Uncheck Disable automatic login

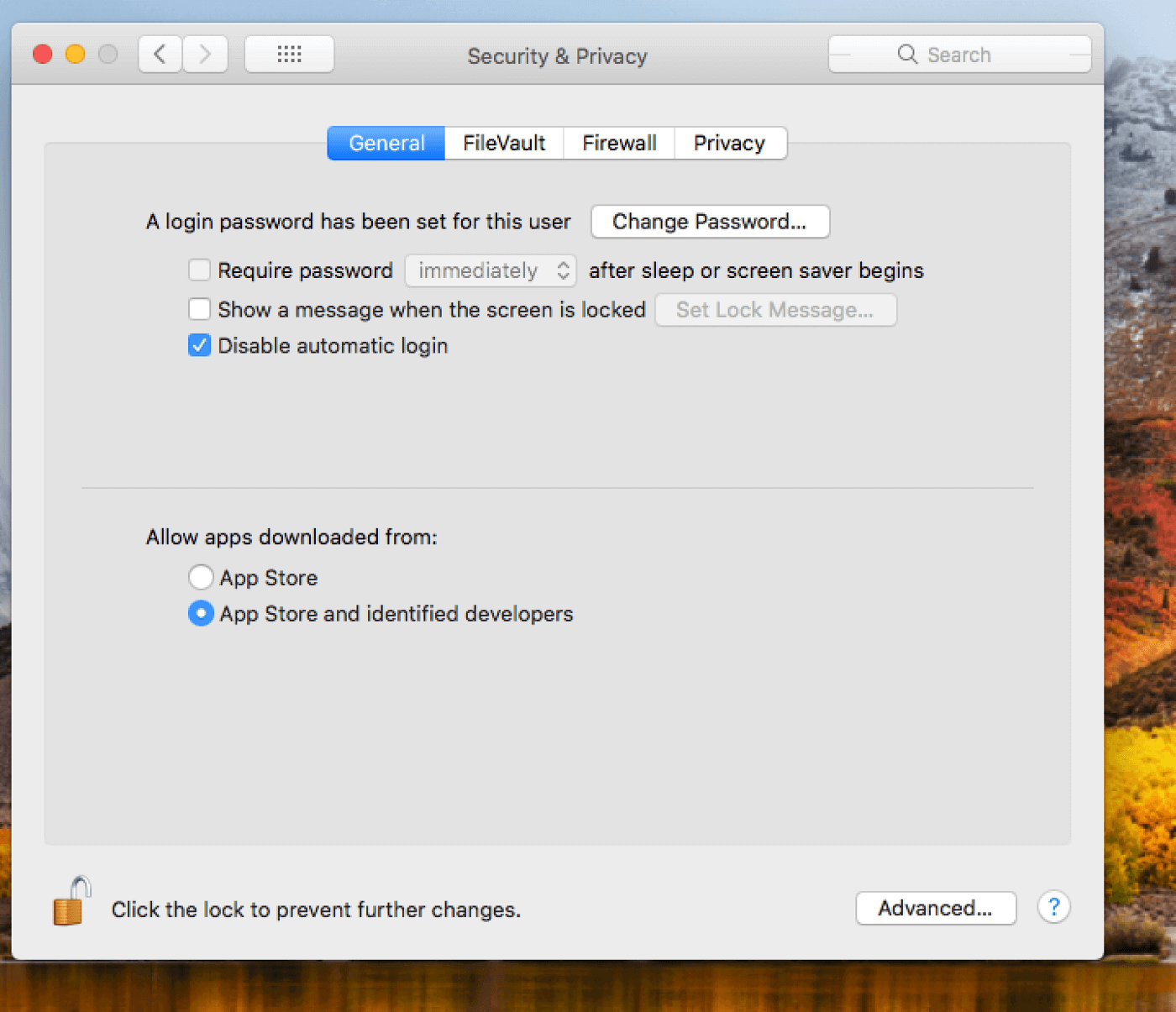point(199,345)
